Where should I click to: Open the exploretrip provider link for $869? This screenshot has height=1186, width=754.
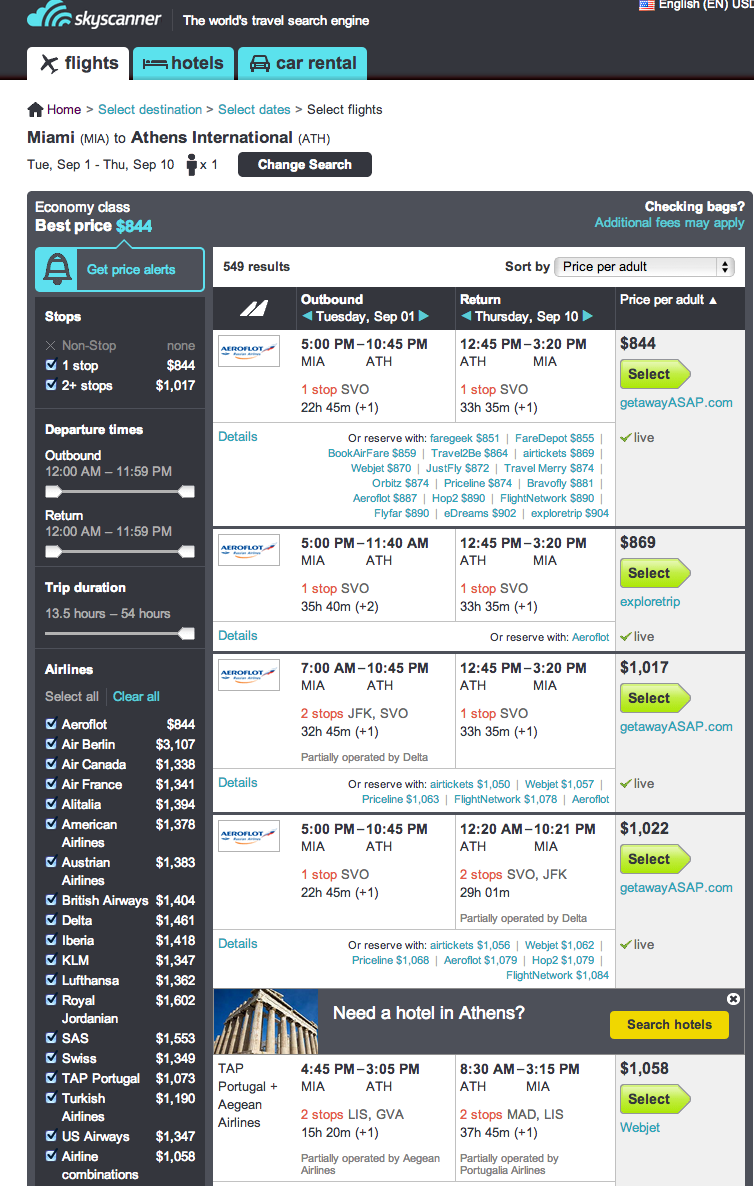[x=650, y=602]
